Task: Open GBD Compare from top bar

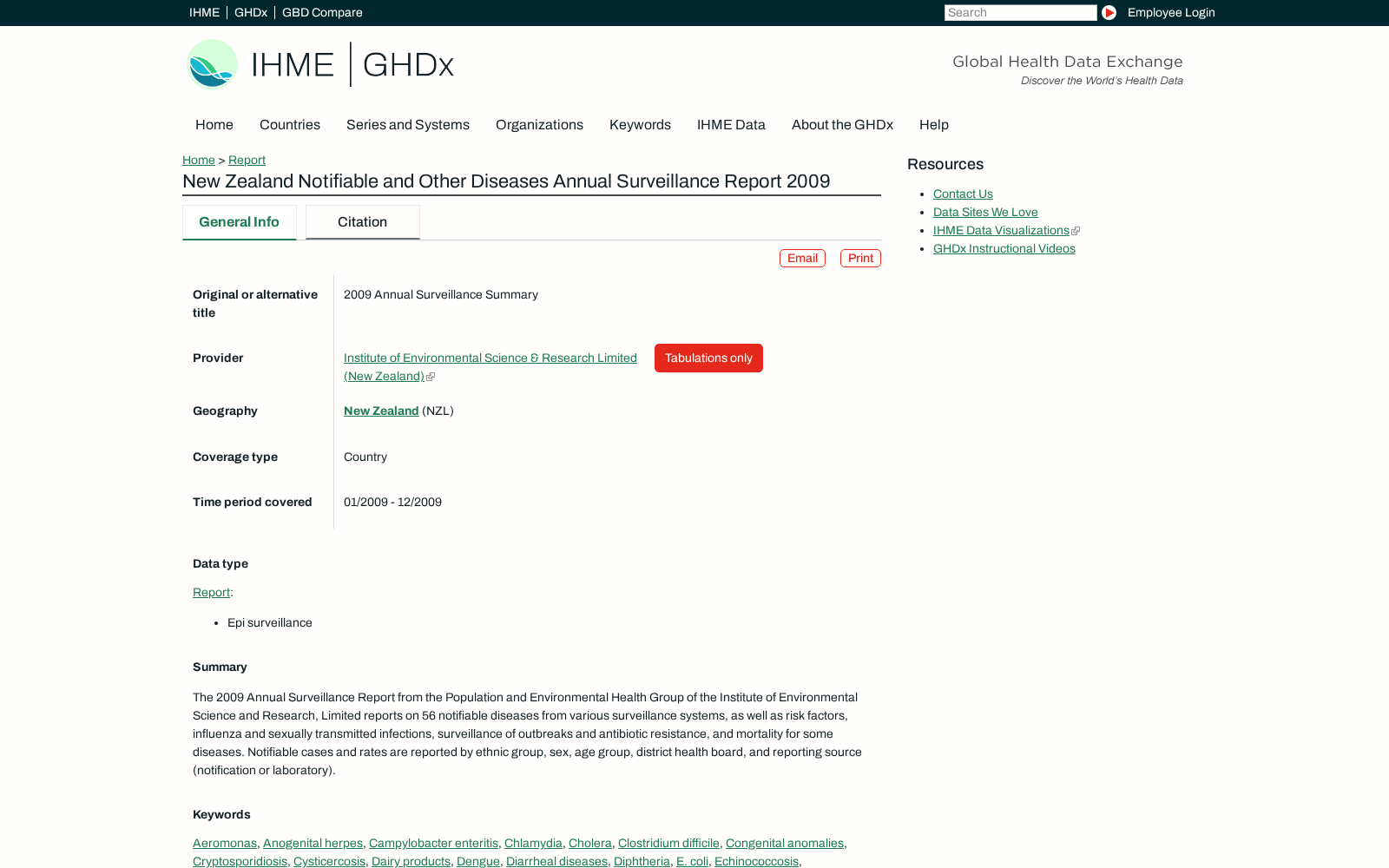Action: click(322, 12)
